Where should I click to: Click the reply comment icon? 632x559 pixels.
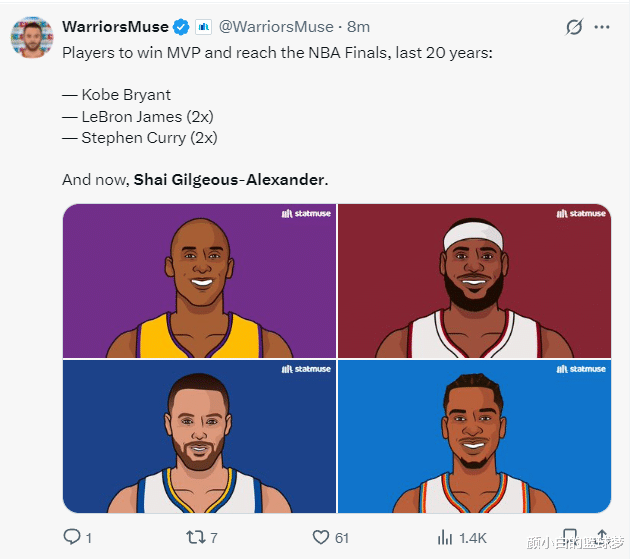tap(72, 537)
